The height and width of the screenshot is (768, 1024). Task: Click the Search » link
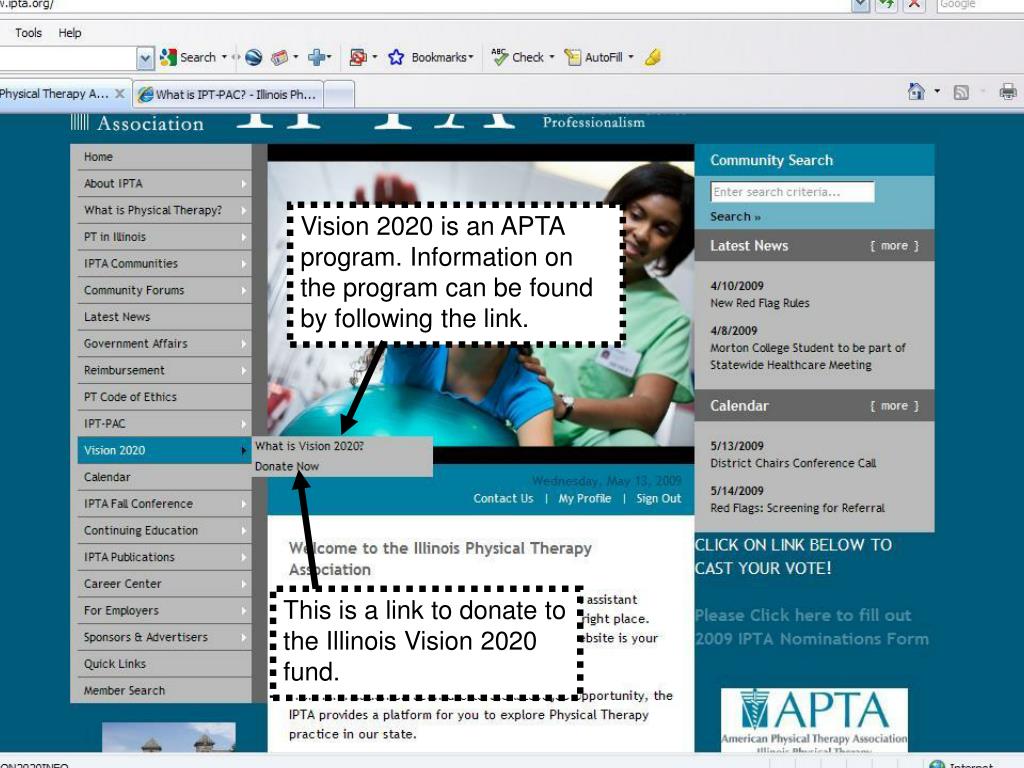[x=735, y=217]
